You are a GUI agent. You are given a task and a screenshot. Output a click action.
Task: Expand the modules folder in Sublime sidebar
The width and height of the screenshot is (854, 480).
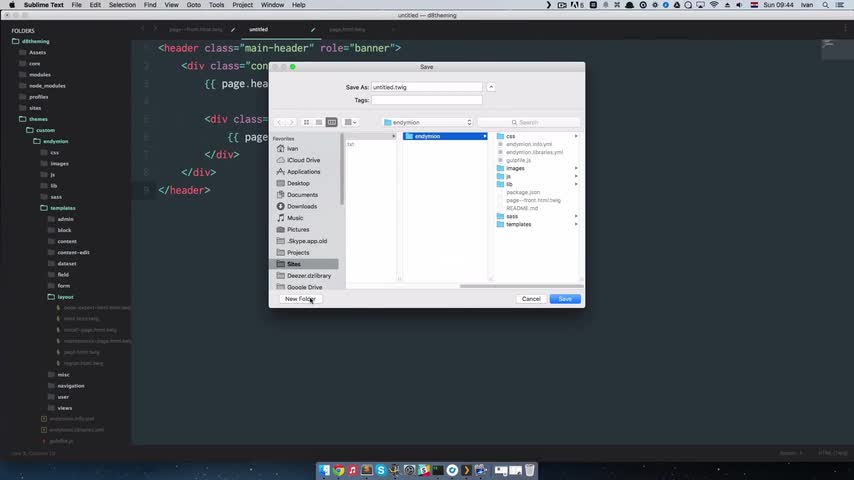coord(40,75)
